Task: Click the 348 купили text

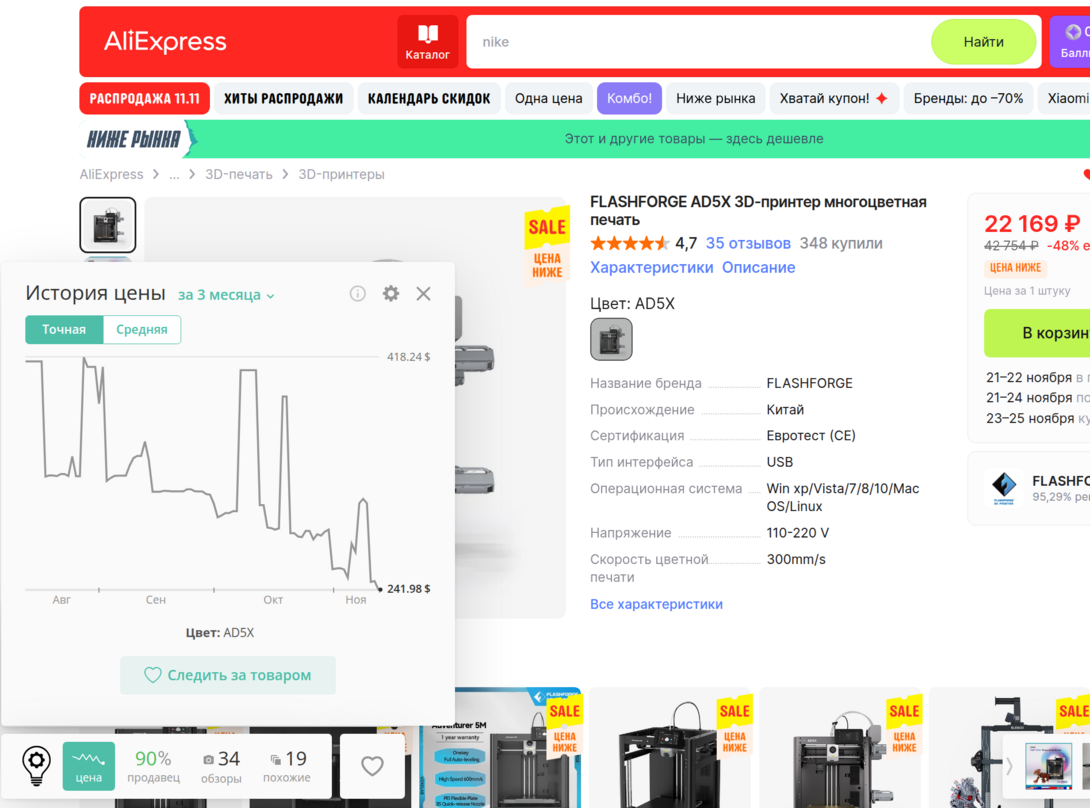Action: 841,243
